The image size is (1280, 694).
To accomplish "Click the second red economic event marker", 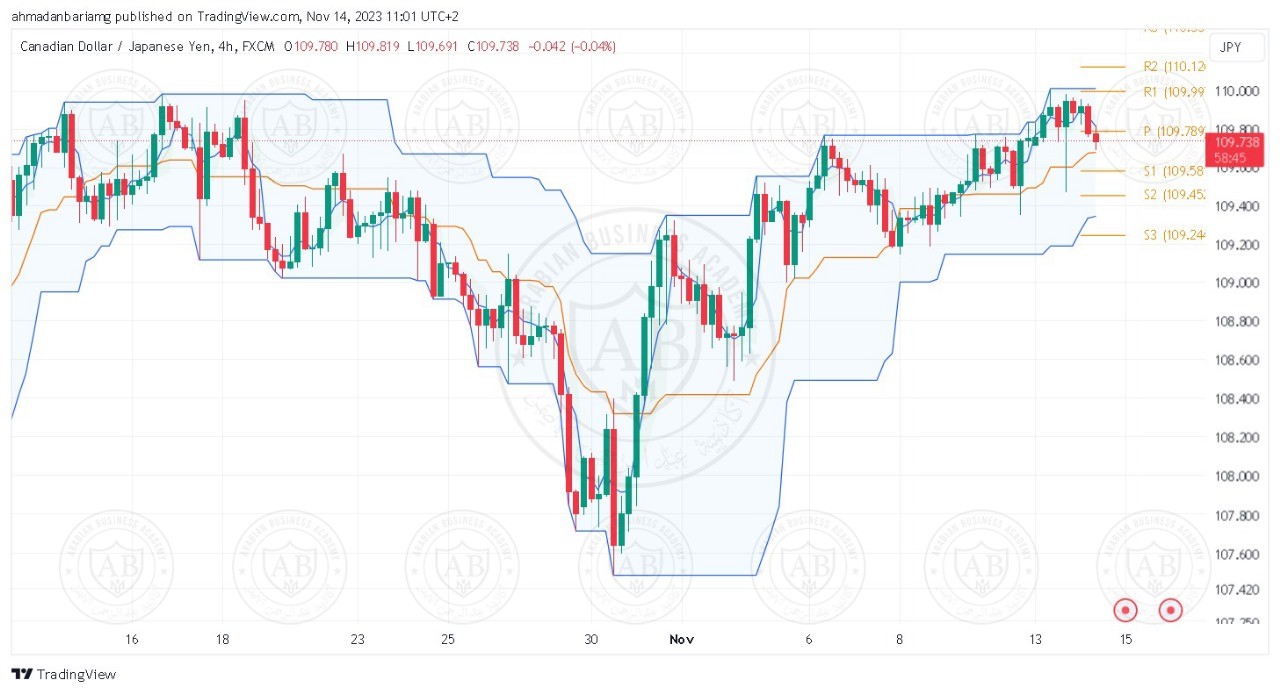I will (x=1170, y=609).
